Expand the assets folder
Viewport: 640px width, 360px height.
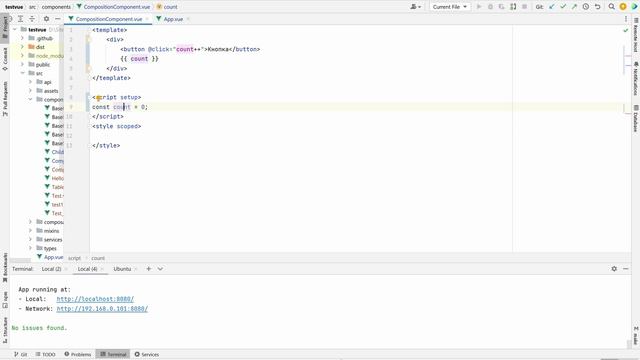[30, 91]
